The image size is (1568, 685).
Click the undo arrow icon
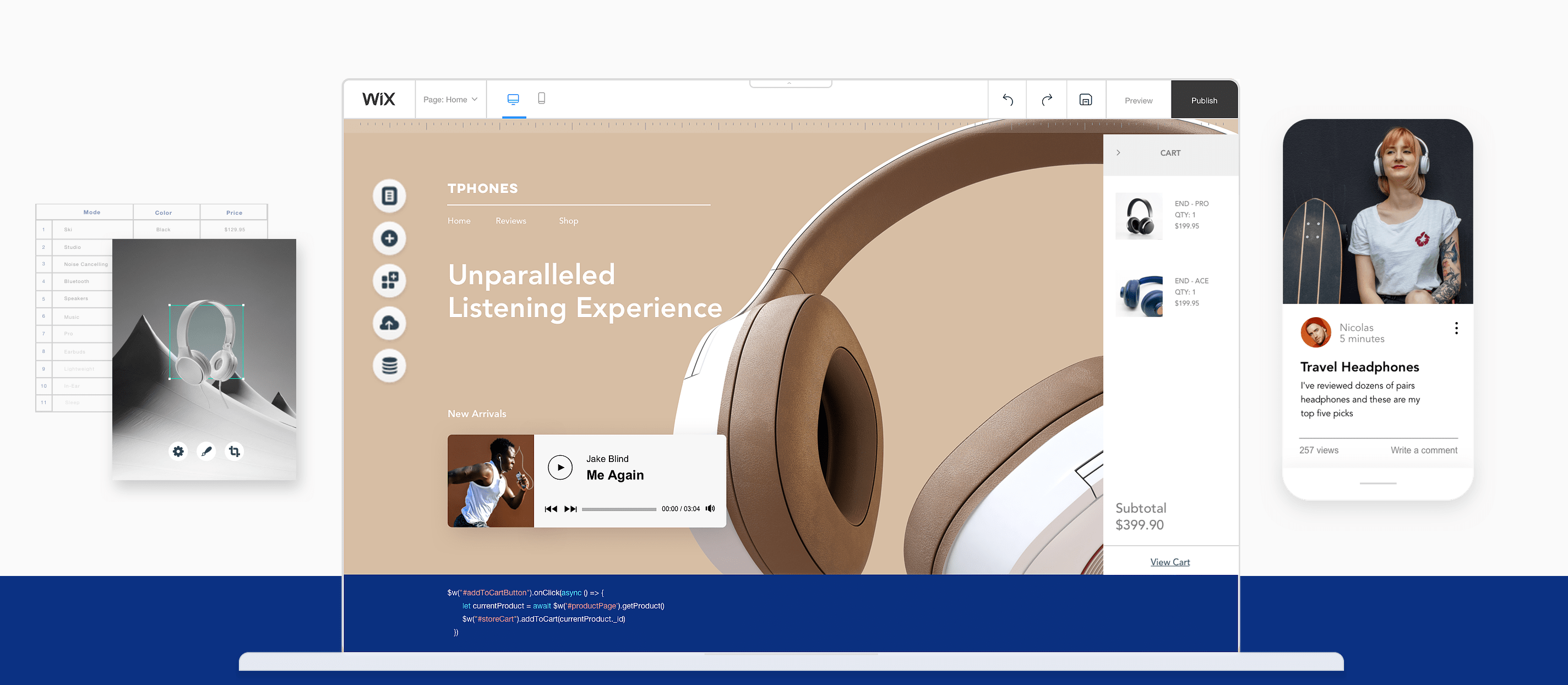point(1008,100)
